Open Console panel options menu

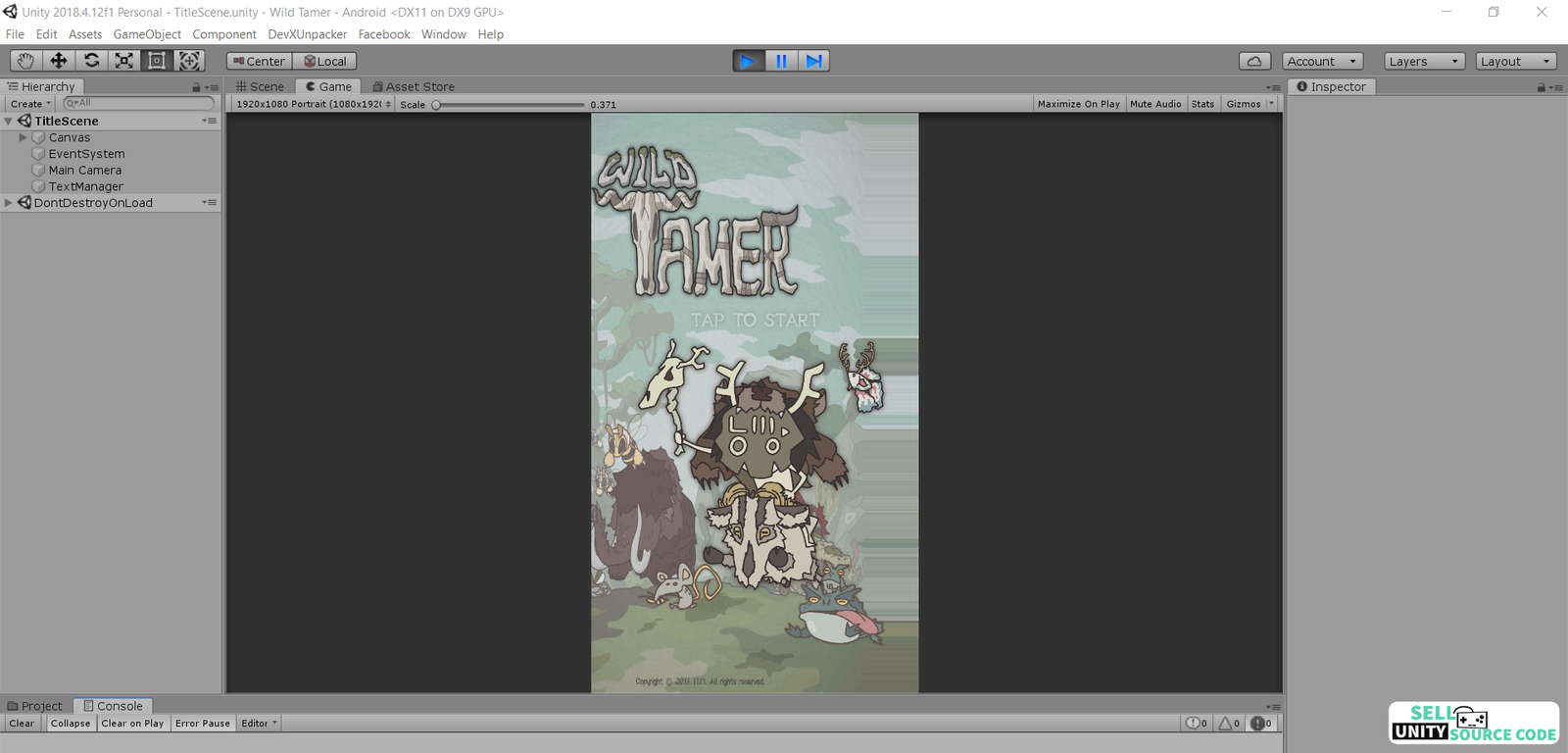point(1274,706)
